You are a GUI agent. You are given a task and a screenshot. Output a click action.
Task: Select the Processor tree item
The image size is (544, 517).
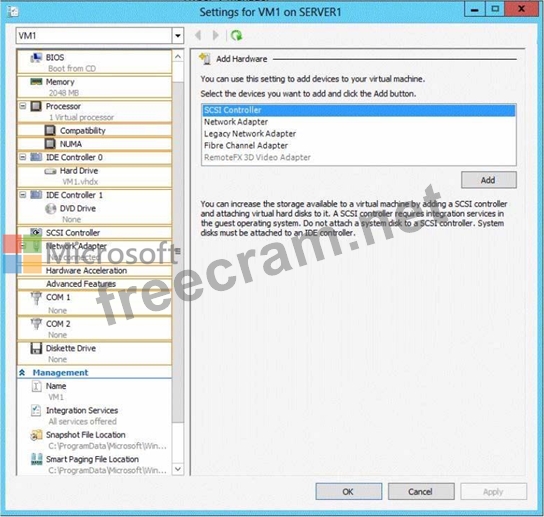pyautogui.click(x=94, y=111)
